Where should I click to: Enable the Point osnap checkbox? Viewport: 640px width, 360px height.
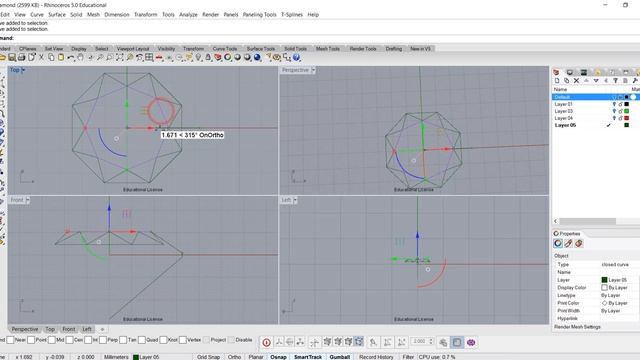coord(31,340)
